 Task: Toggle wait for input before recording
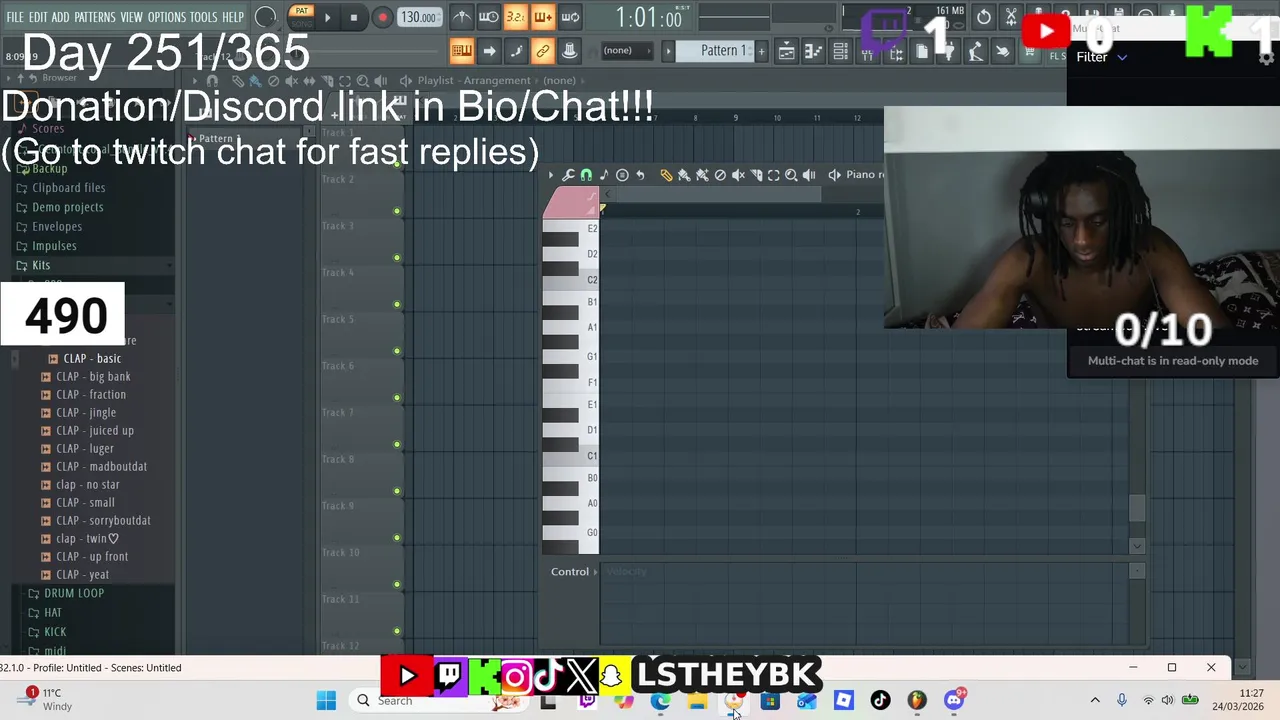pos(489,17)
